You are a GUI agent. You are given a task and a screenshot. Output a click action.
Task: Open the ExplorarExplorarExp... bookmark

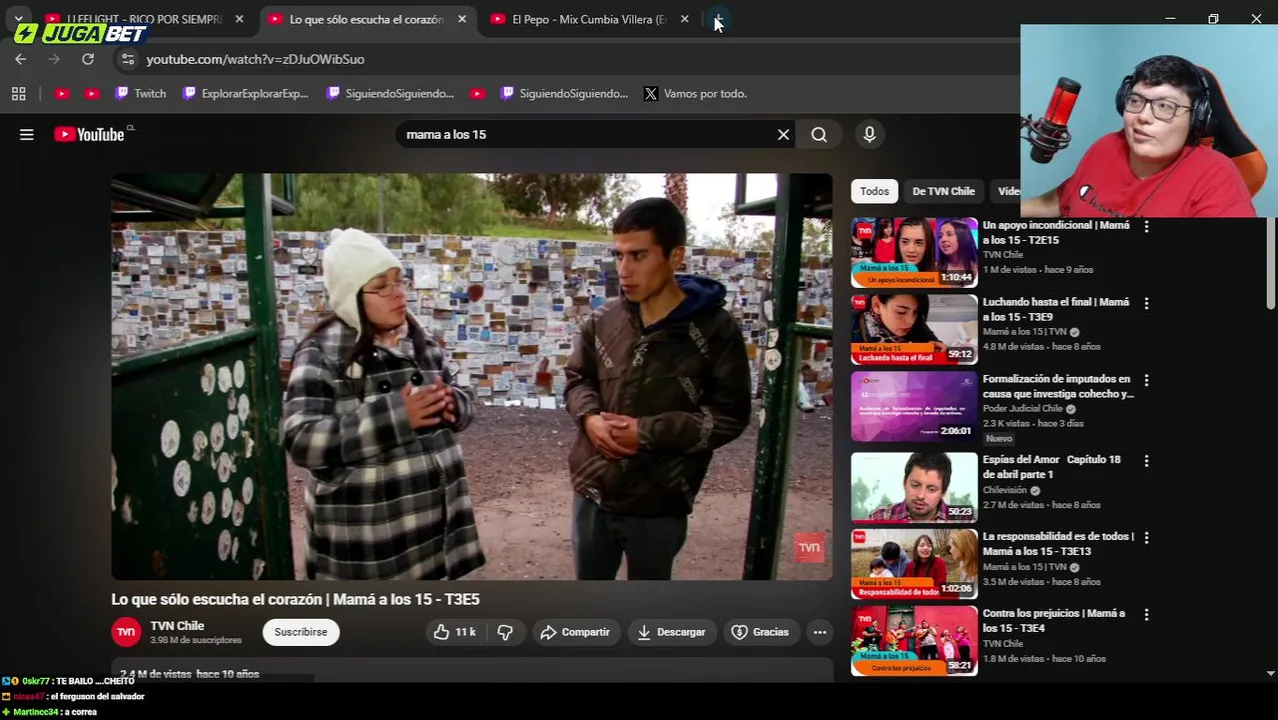(x=245, y=93)
